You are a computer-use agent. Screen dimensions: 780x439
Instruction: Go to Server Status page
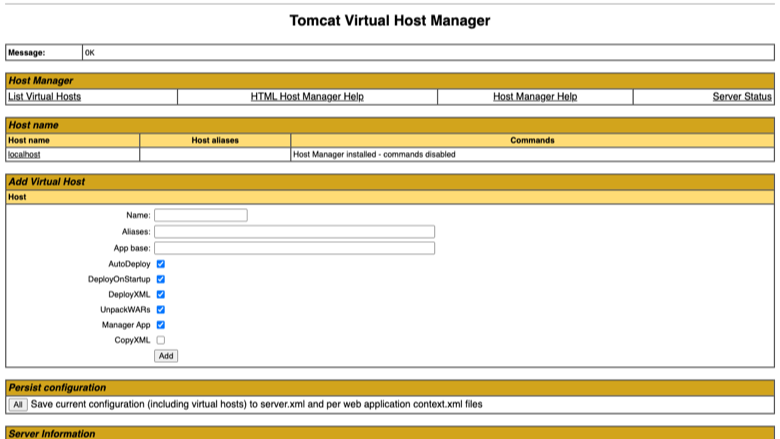point(742,96)
